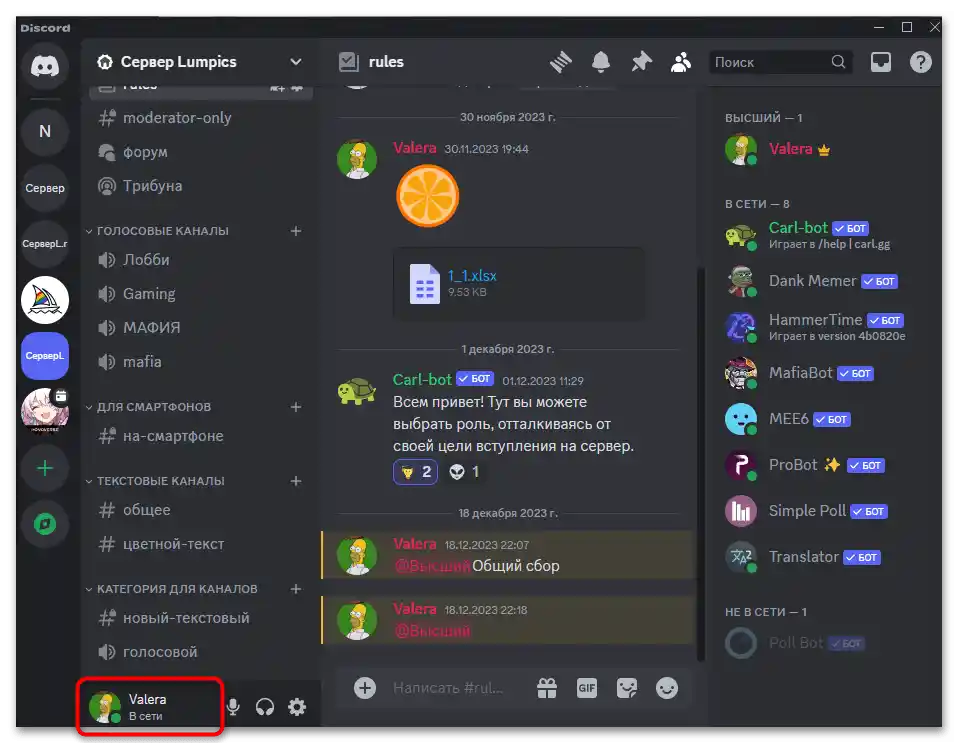Open Carl-bot message author name
Screen dimensions: 958x743
point(422,379)
